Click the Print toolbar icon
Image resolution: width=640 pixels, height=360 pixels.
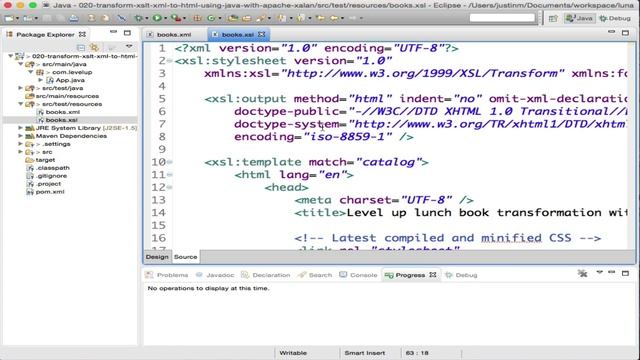pyautogui.click(x=74, y=18)
